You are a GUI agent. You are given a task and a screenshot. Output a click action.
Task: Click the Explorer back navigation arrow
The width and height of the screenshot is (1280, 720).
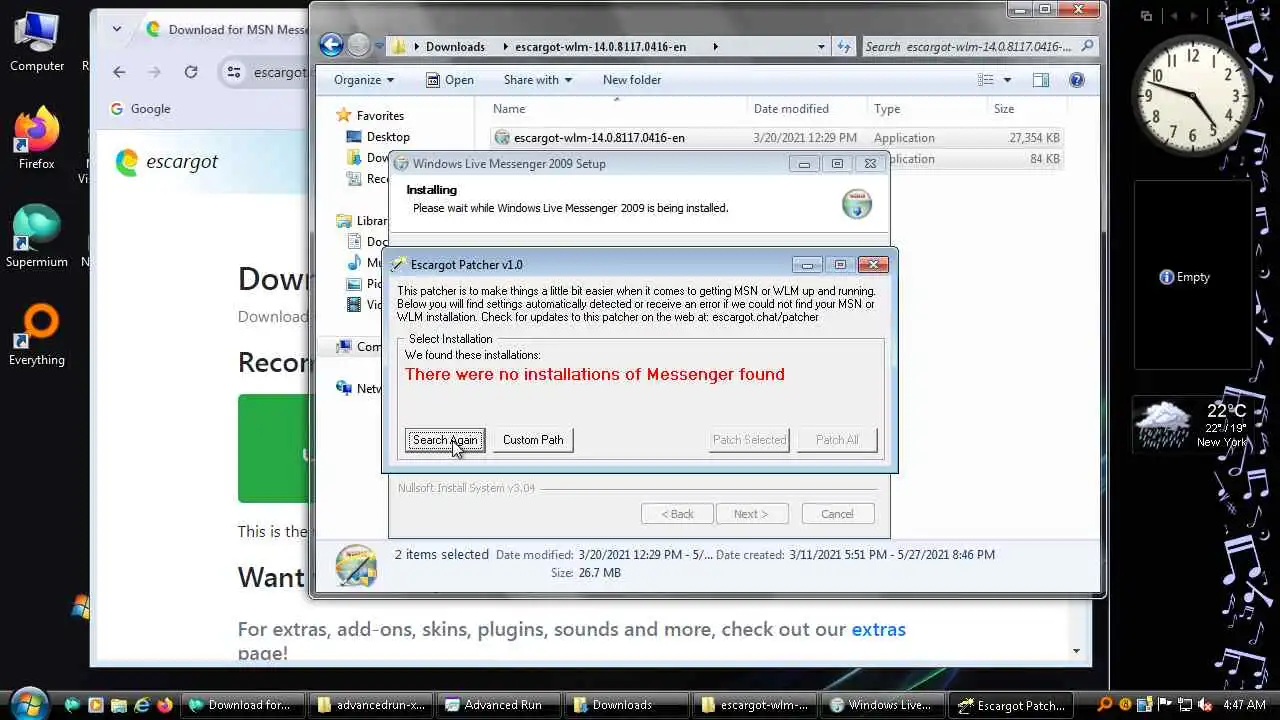[x=331, y=45]
